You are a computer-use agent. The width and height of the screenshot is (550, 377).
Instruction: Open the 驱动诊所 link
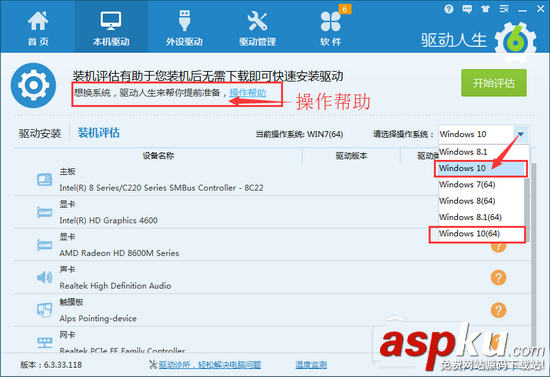click(x=210, y=365)
